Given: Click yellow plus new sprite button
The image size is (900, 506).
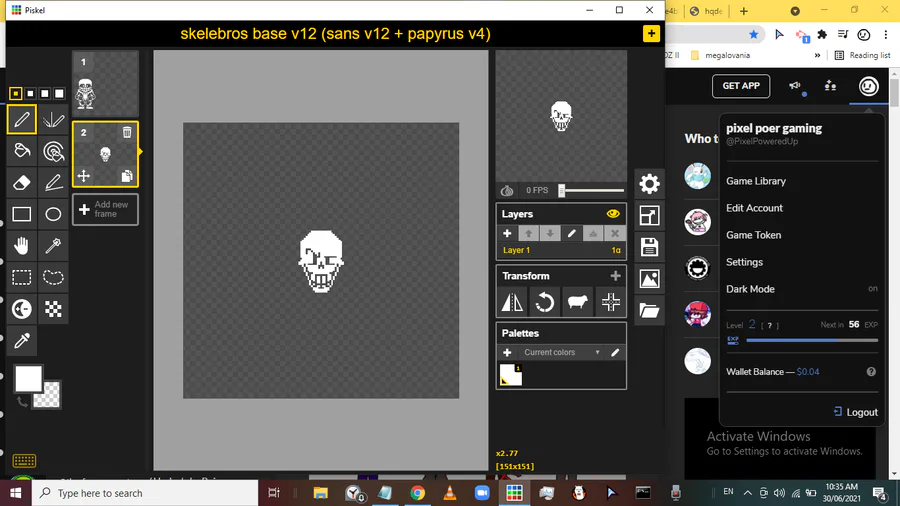Looking at the screenshot, I should (651, 33).
